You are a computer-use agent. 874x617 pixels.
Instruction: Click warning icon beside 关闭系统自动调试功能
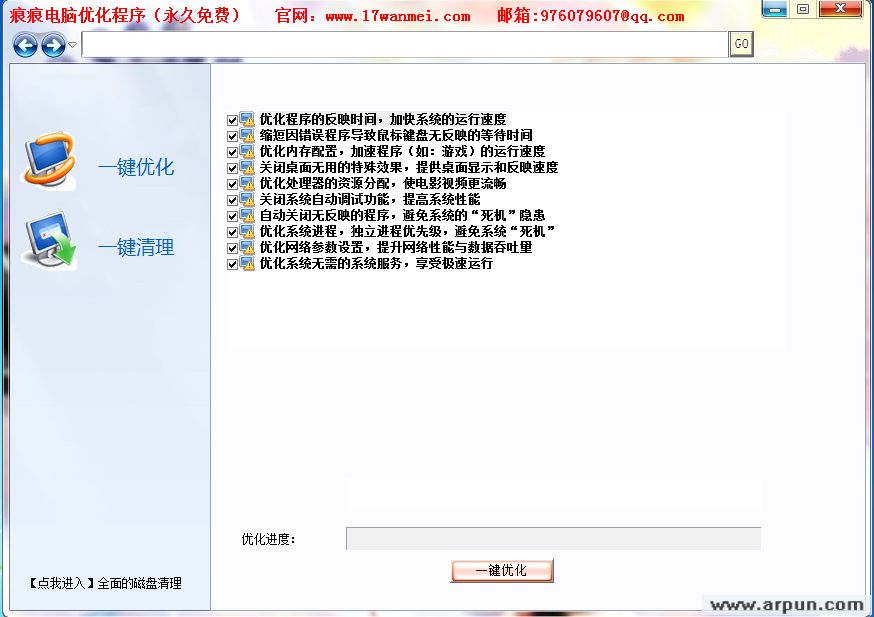pos(247,200)
